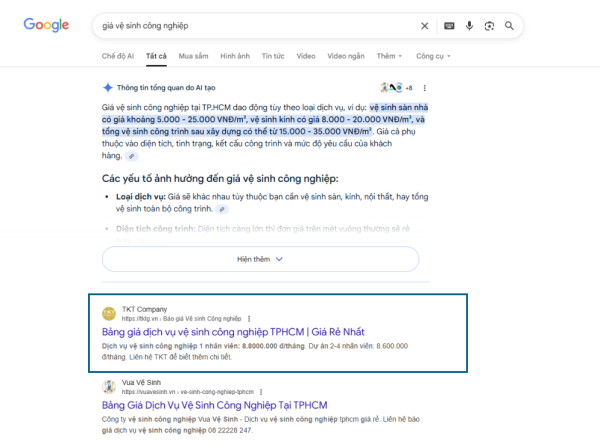Screen dimensions: 600x447
Task: Switch to the Hình ảnh tab
Action: pos(235,56)
